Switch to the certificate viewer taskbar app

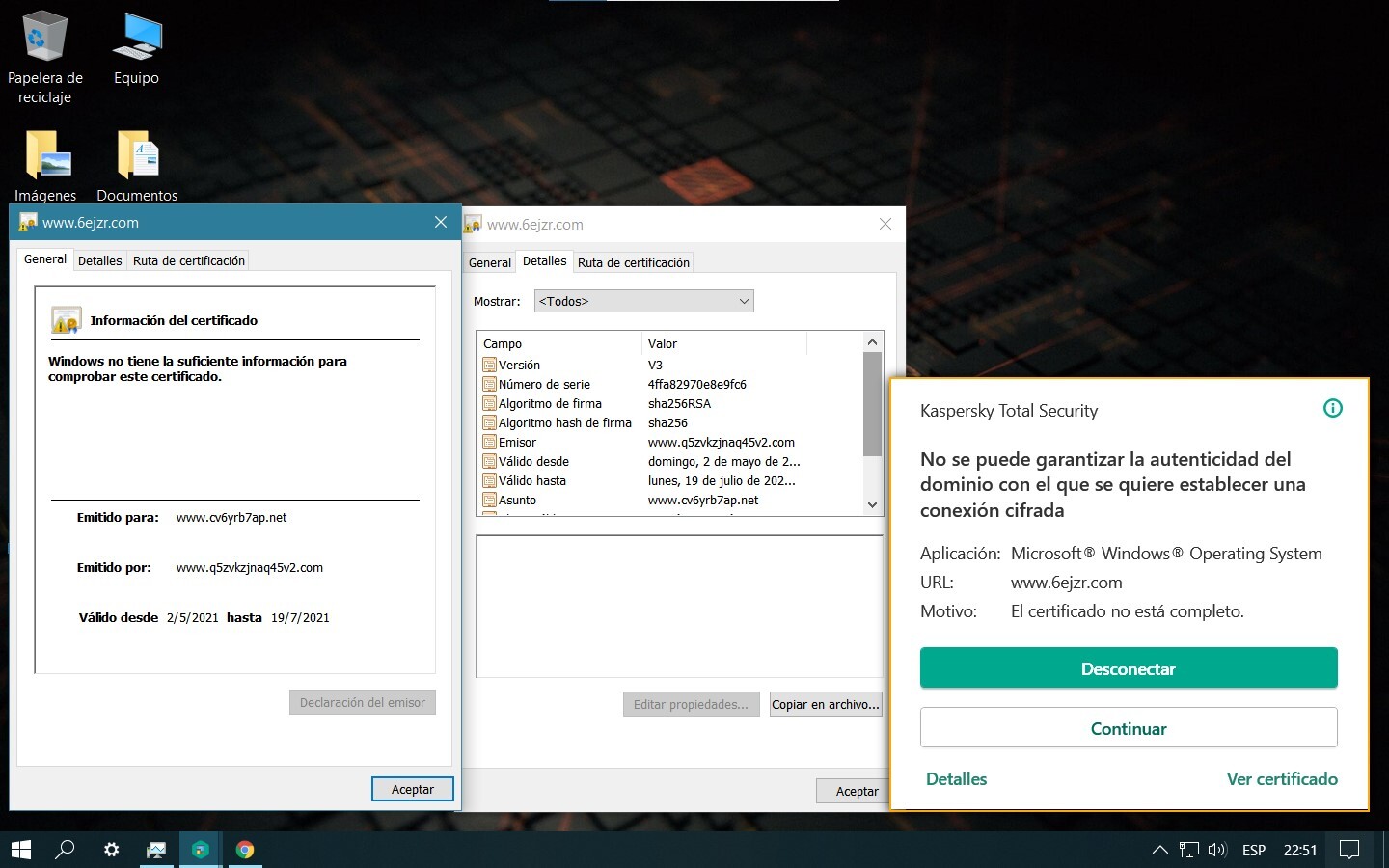[155, 850]
